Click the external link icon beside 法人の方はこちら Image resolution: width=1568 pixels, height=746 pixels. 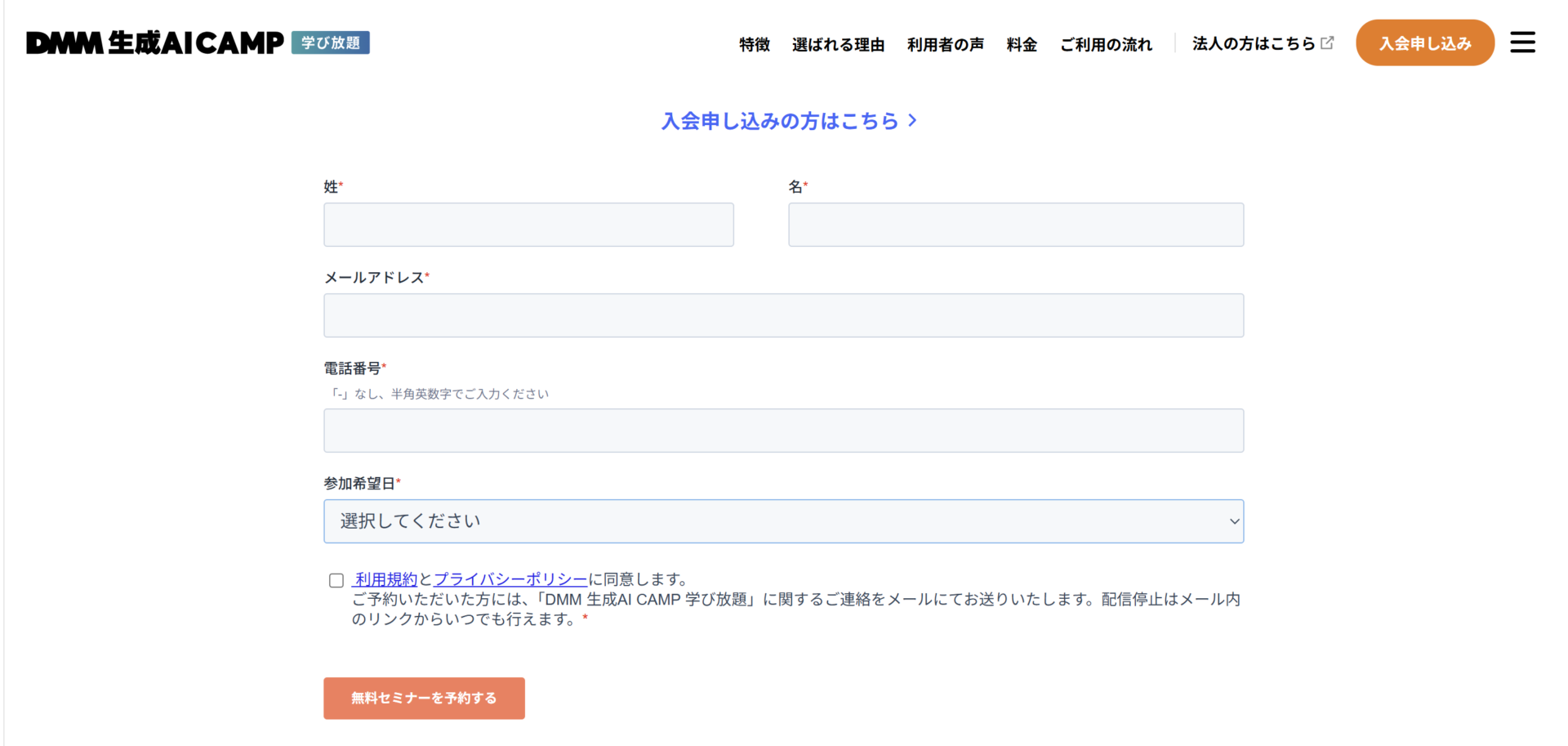point(1327,42)
